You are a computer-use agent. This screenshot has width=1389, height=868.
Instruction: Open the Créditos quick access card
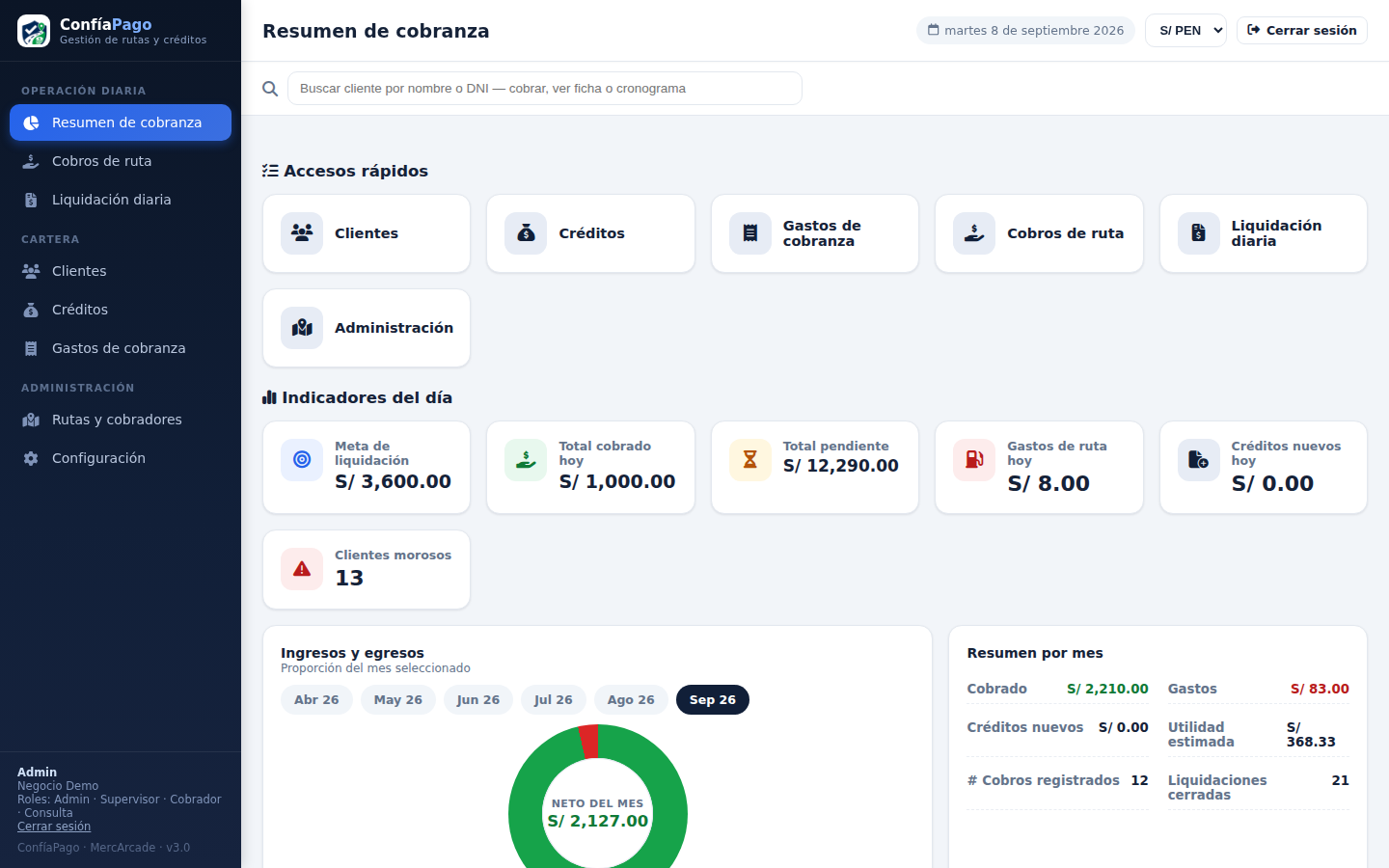(590, 233)
